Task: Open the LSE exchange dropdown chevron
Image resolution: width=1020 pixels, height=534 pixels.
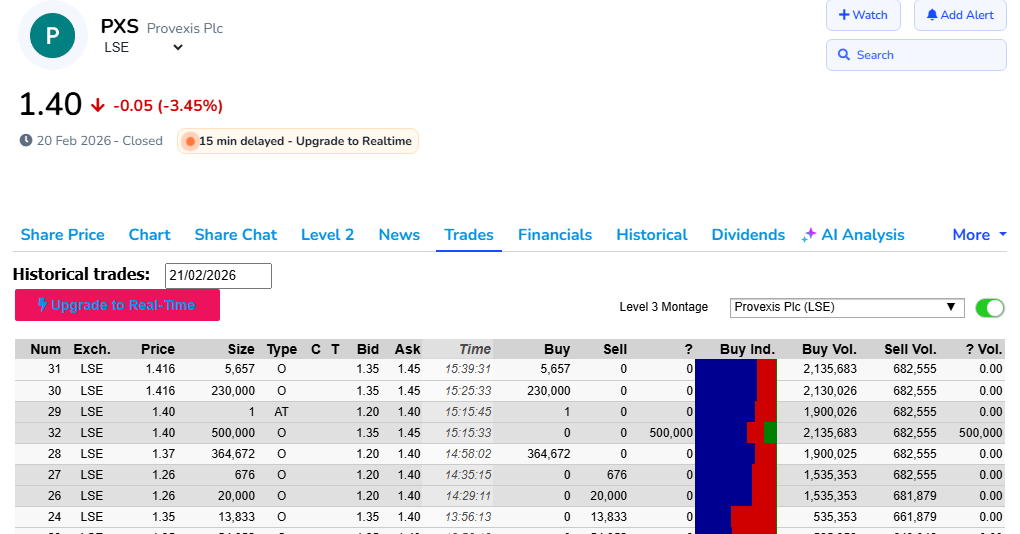Action: click(x=178, y=47)
